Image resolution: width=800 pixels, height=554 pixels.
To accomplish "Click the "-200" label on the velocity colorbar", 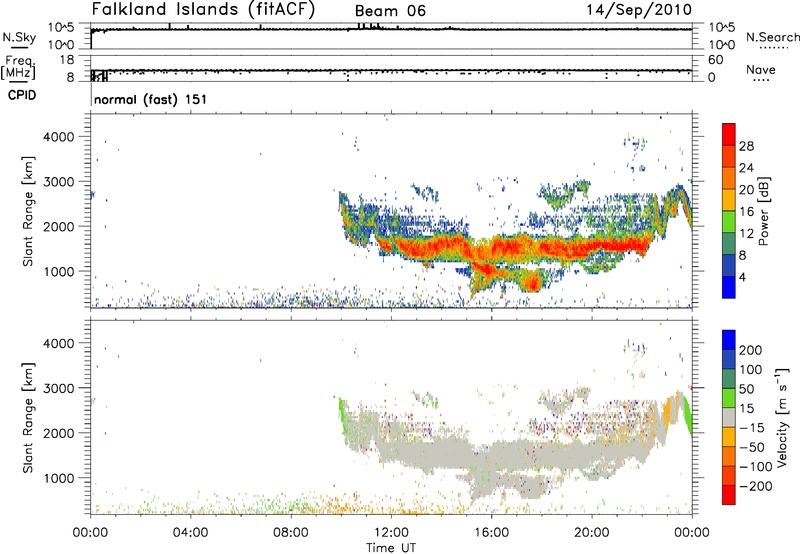I will coord(756,486).
